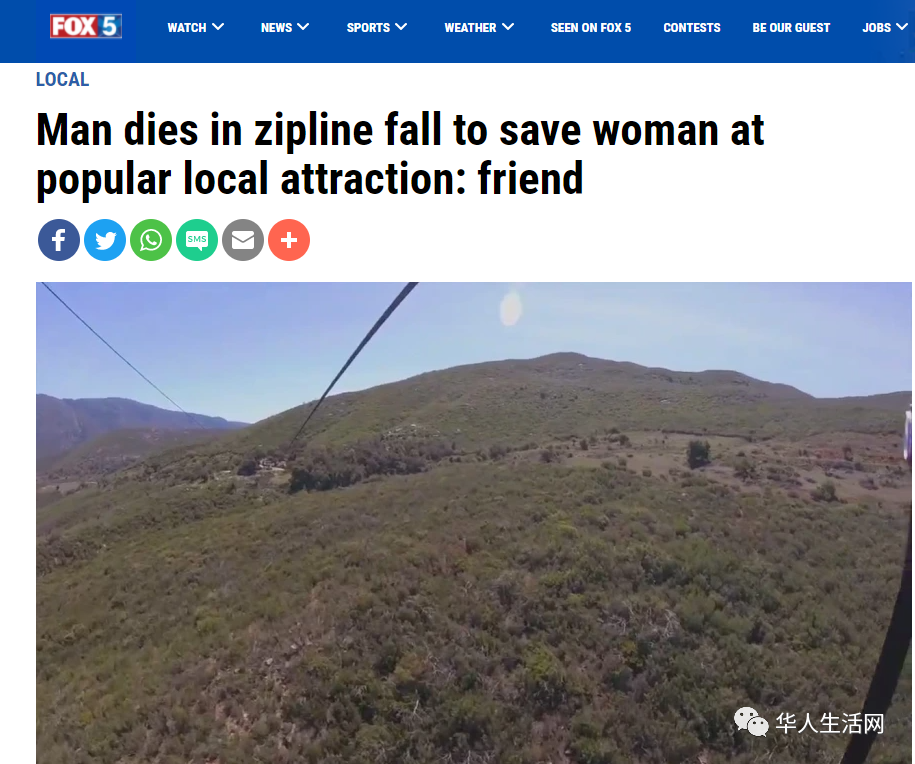Click the FOX 5 logo
915x764 pixels.
(x=86, y=26)
